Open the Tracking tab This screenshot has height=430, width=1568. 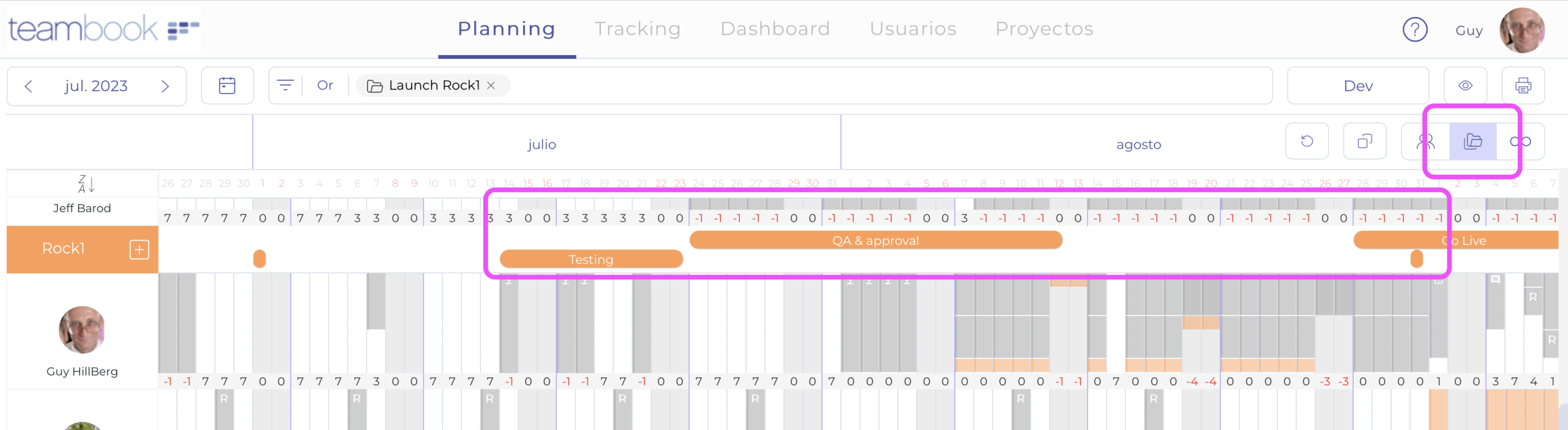pyautogui.click(x=637, y=29)
